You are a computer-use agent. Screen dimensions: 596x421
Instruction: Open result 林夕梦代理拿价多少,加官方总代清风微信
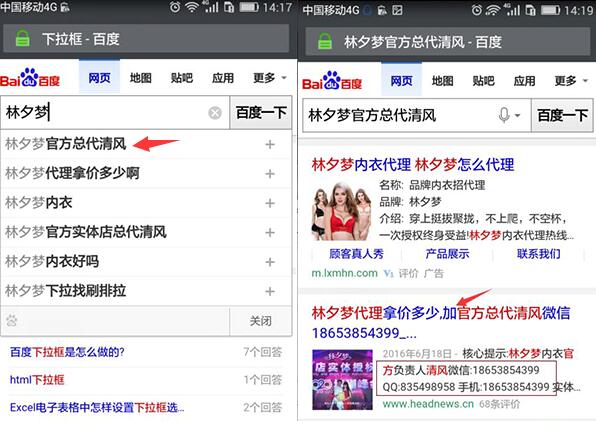point(441,323)
